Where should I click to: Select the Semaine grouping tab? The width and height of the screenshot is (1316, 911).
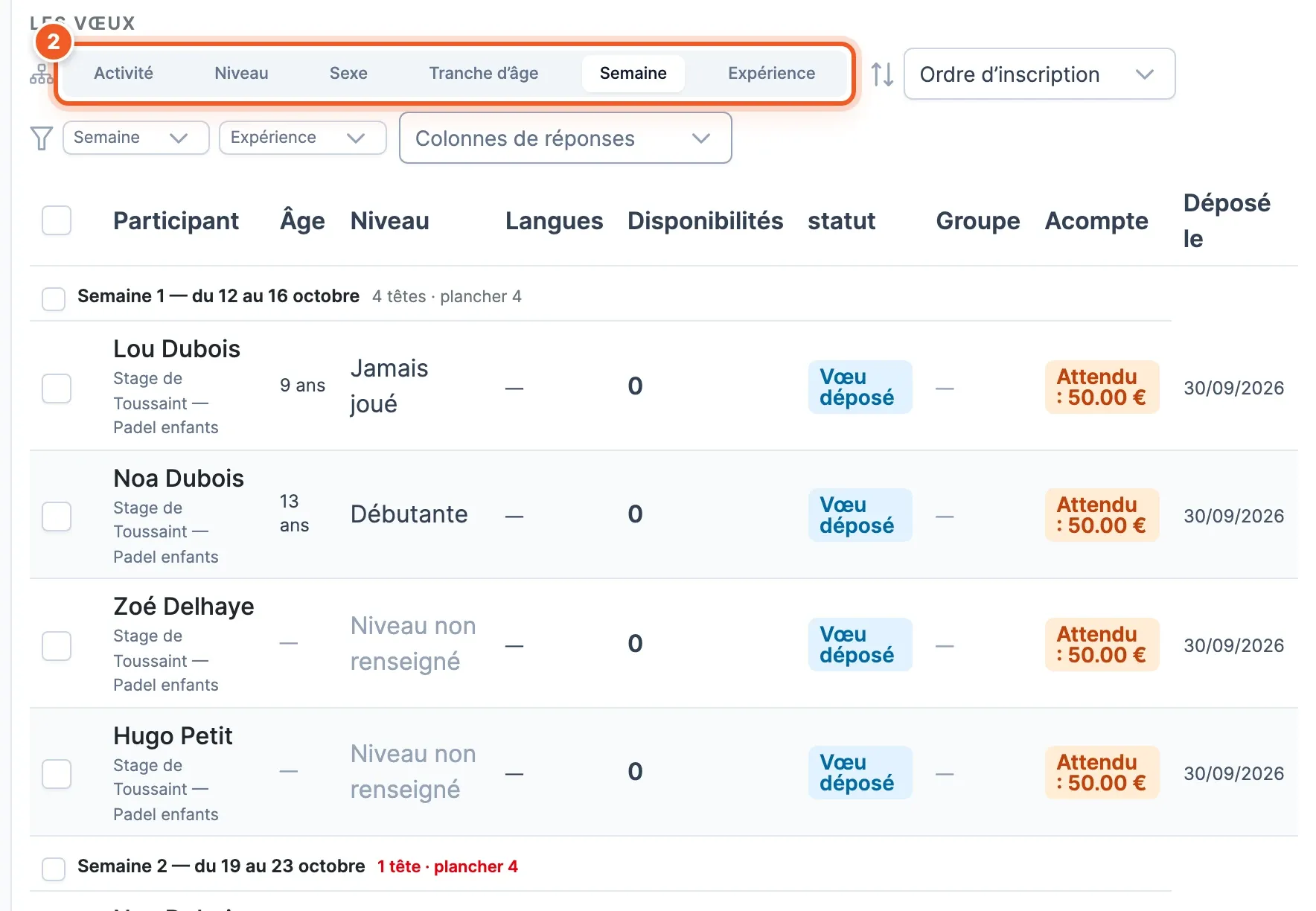click(x=633, y=73)
